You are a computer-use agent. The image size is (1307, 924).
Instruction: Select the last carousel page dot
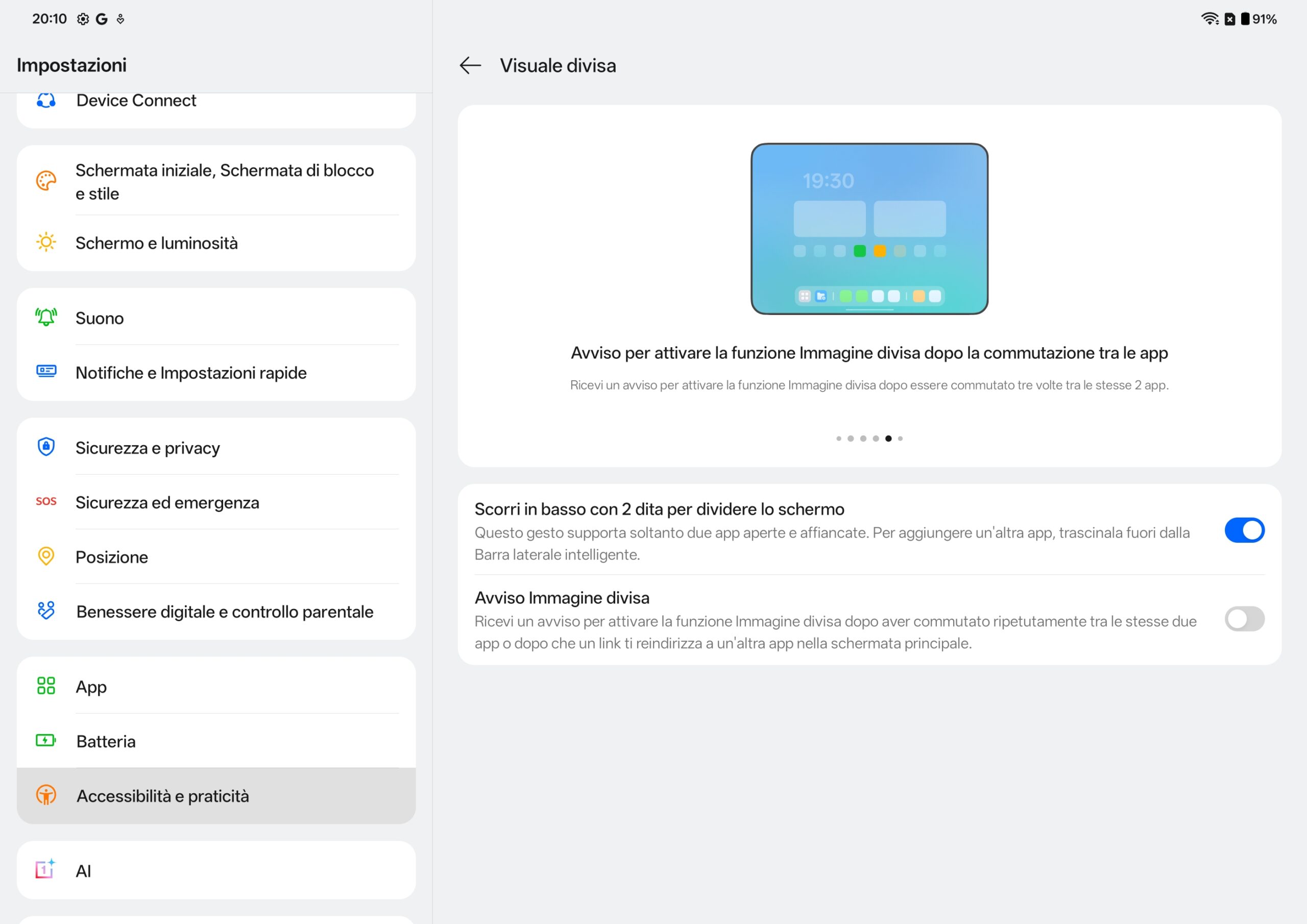pos(900,439)
